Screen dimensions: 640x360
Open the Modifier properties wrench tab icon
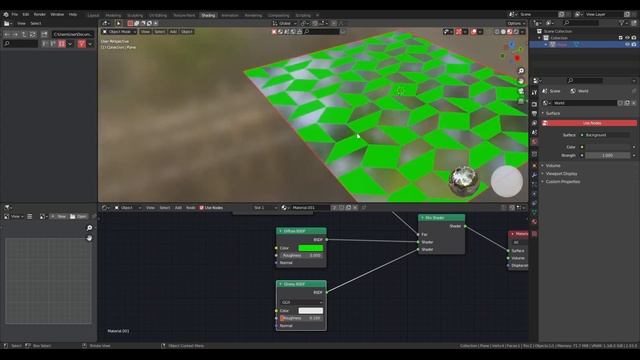point(534,175)
